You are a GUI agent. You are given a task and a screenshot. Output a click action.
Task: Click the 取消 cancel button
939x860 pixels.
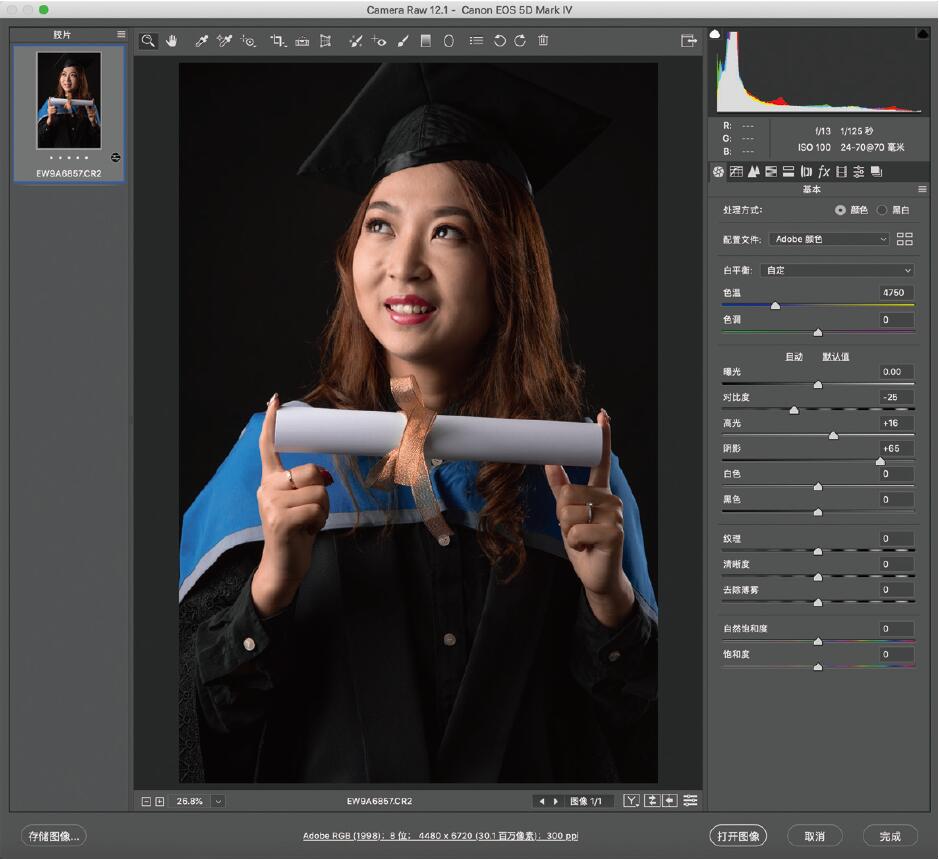814,836
